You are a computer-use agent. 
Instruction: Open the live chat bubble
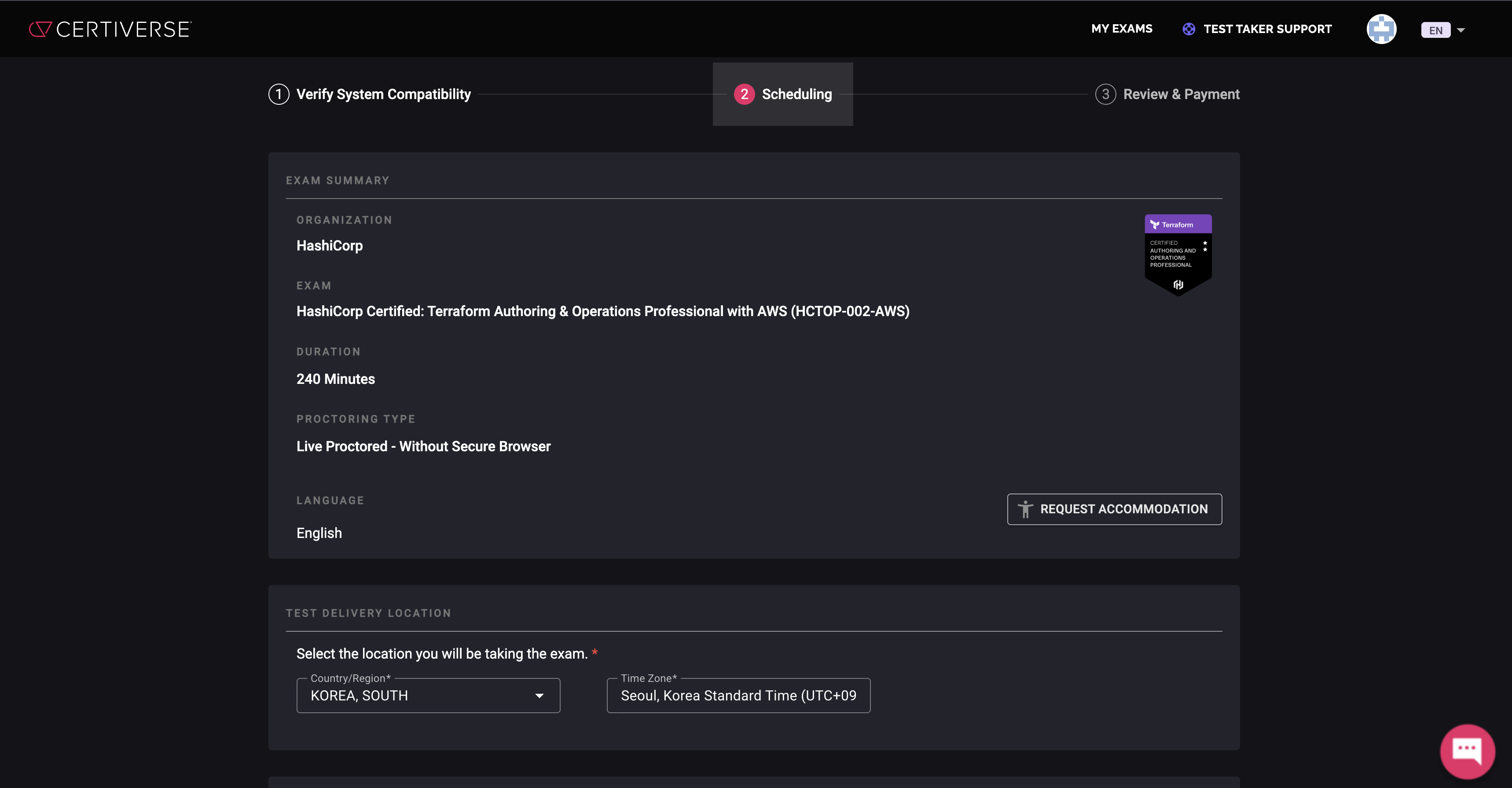pos(1467,751)
